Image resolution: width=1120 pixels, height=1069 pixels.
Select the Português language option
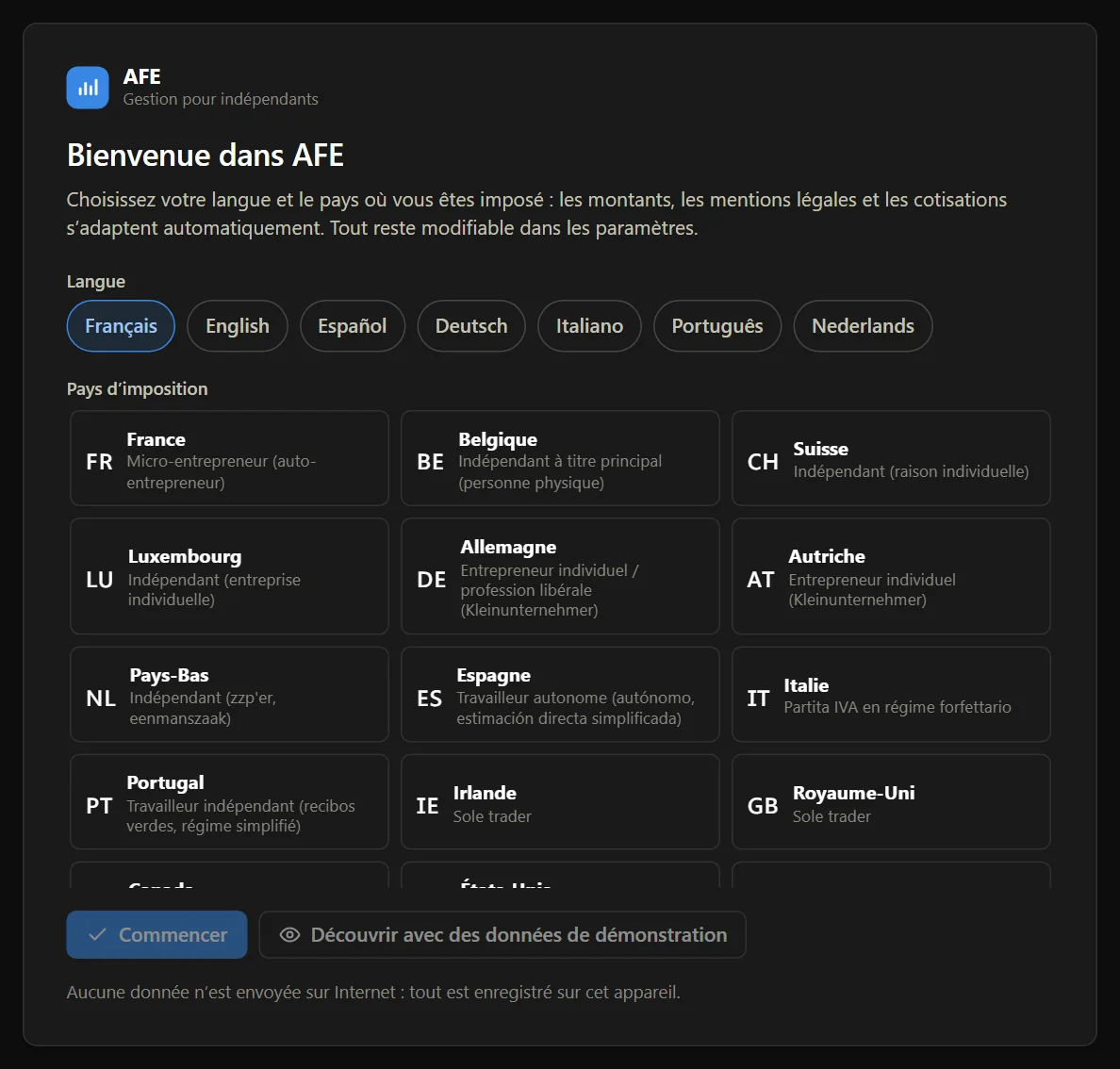click(717, 326)
